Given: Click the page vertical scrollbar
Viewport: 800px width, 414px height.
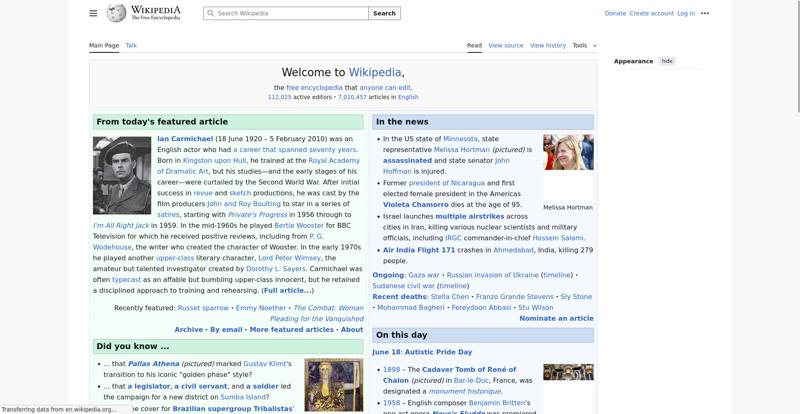Looking at the screenshot, I should point(797,56).
